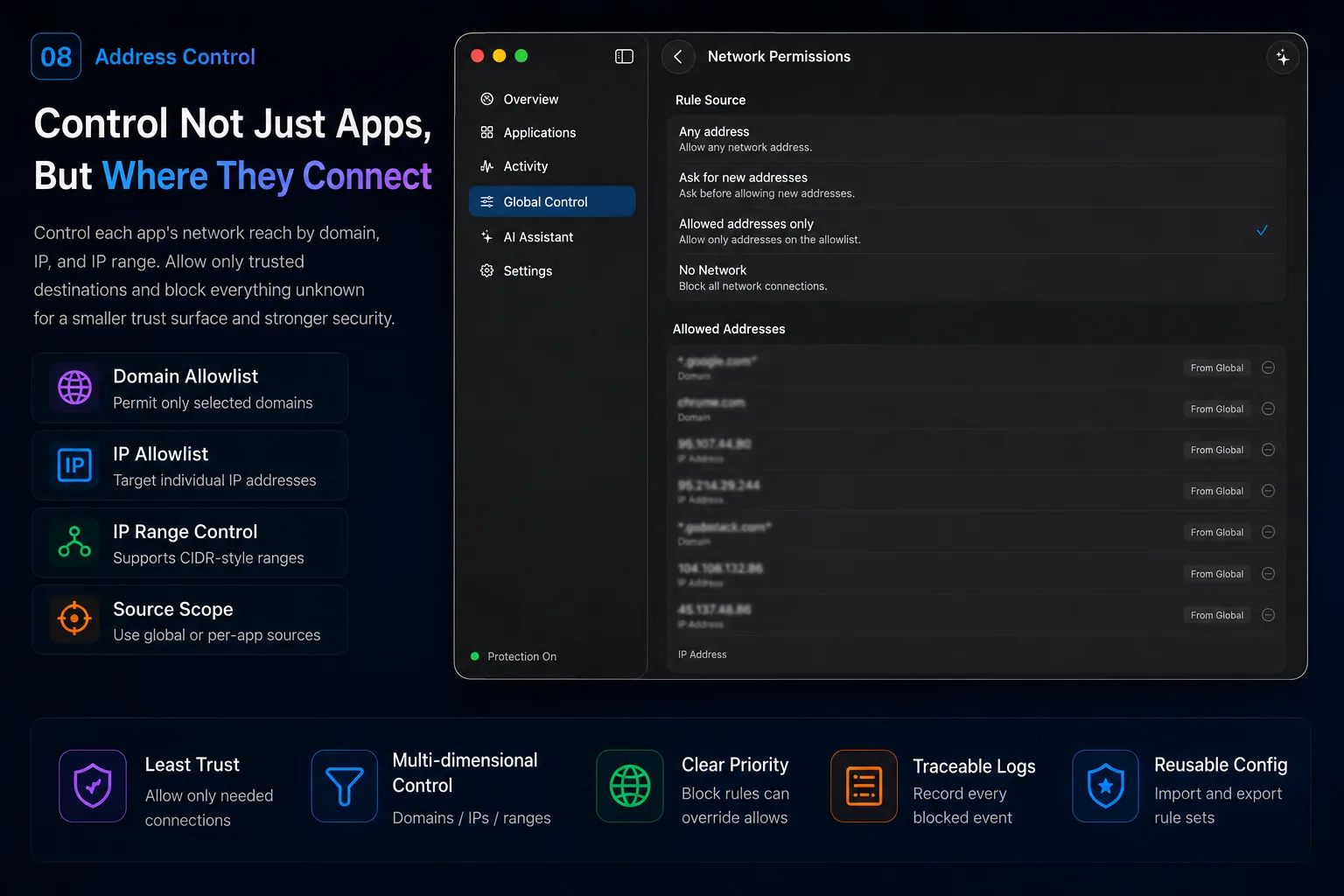Click the From Global badge for *.google.com*
1344x896 pixels.
pyautogui.click(x=1216, y=367)
